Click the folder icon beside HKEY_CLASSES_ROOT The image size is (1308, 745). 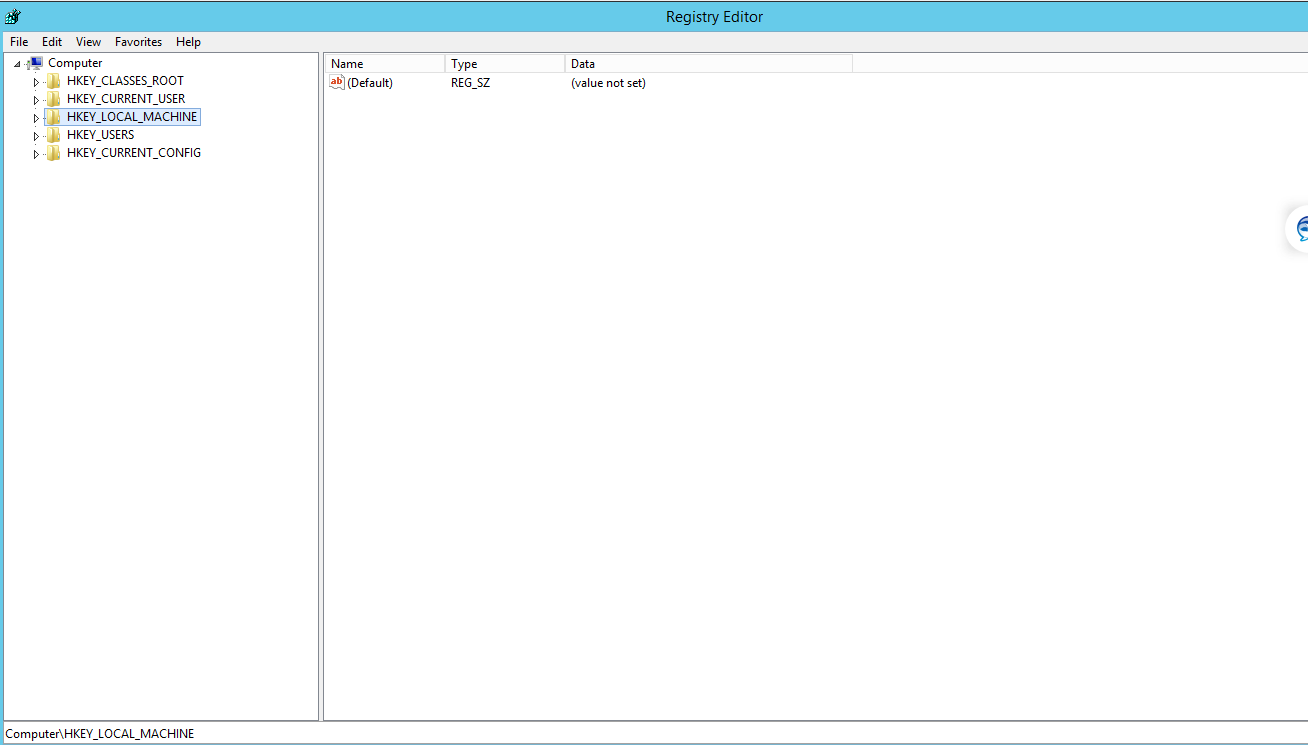[53, 80]
